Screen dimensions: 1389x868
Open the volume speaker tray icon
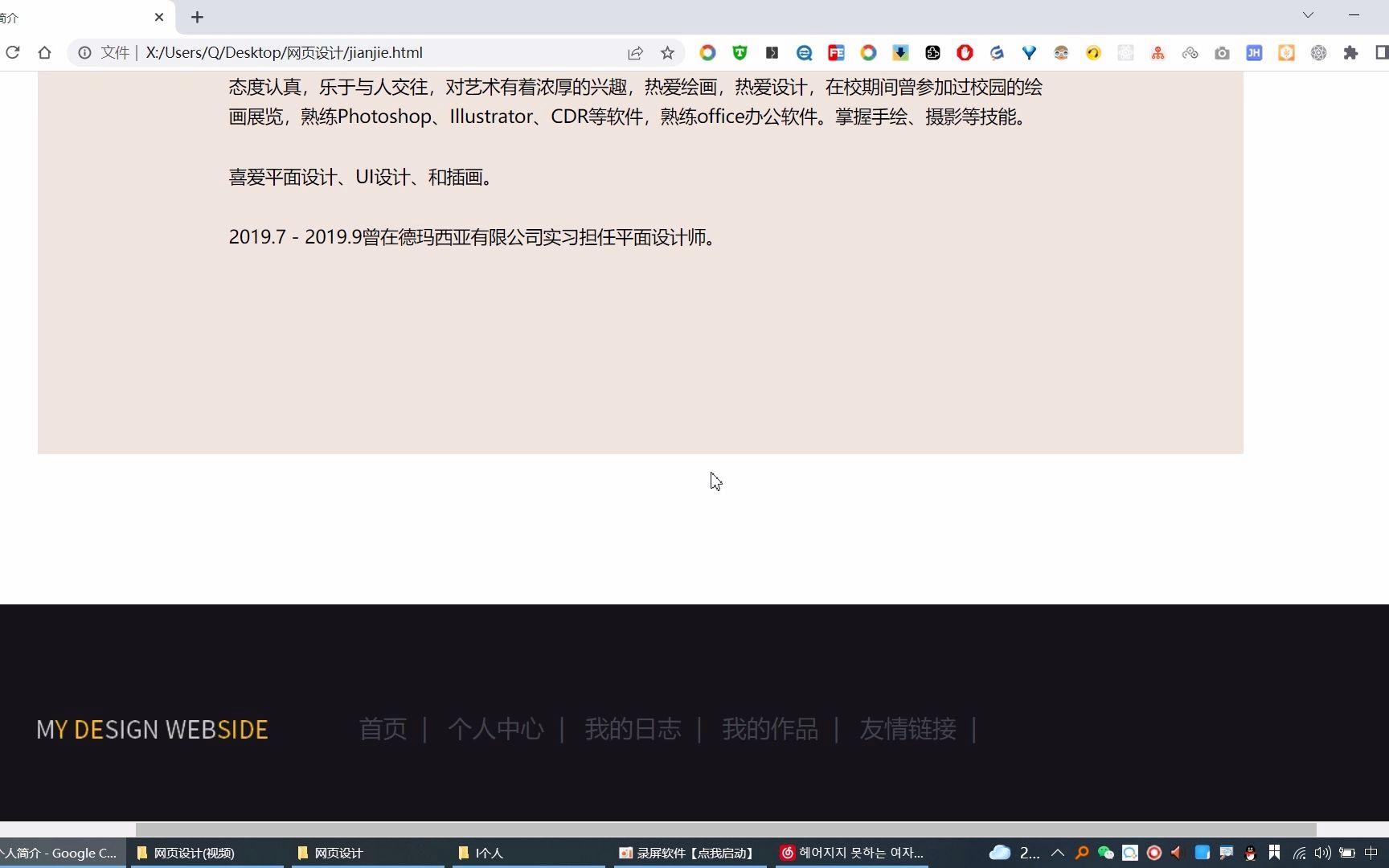tap(1322, 853)
